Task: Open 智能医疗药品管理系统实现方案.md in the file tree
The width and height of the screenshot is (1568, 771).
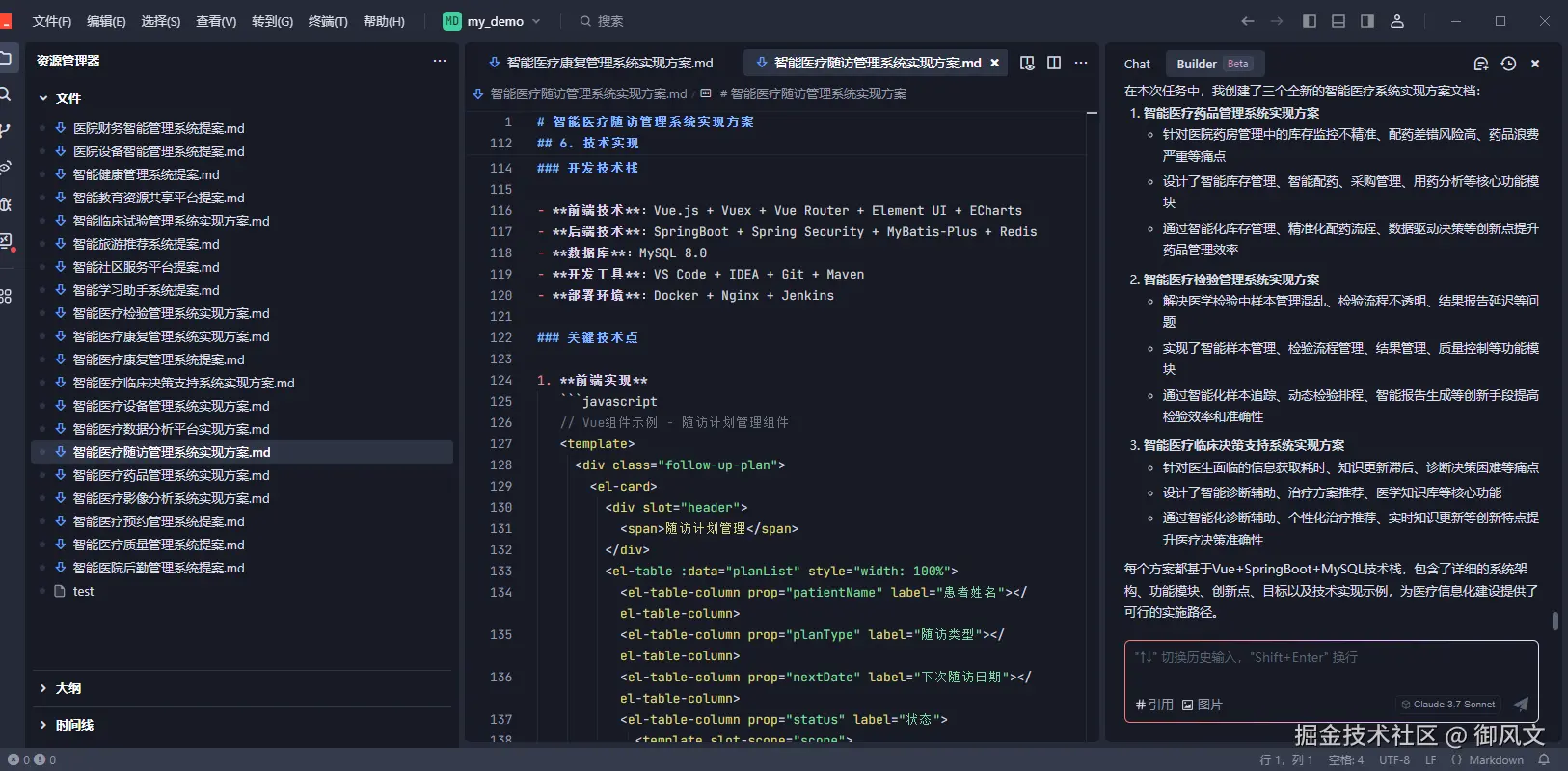Action: click(172, 475)
